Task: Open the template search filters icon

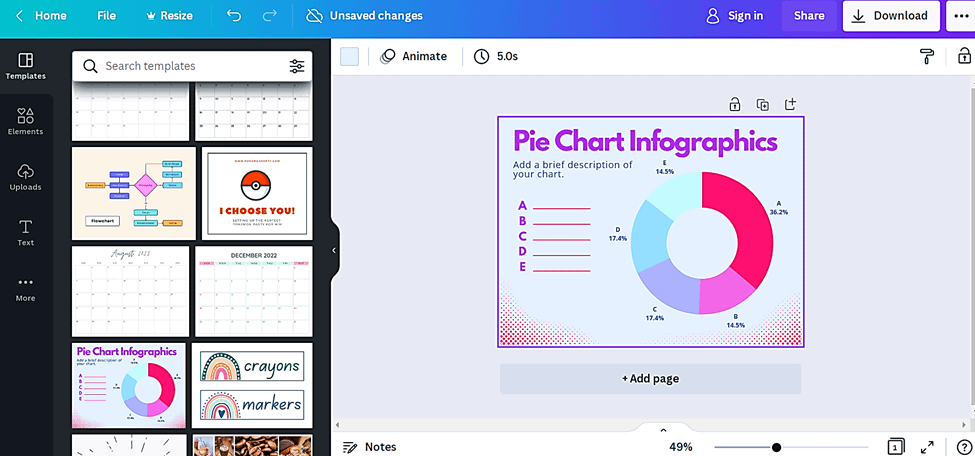Action: [297, 66]
